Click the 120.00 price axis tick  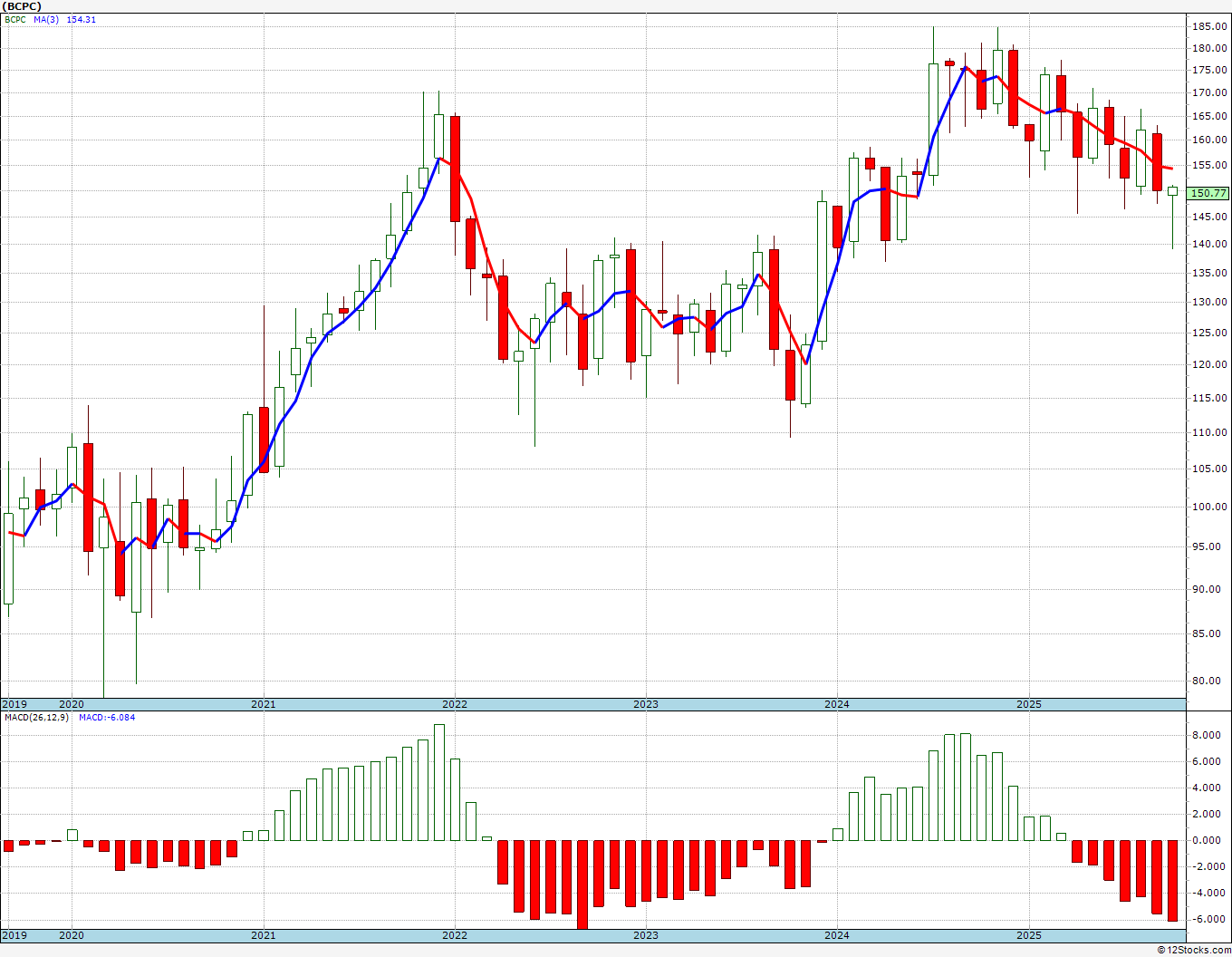click(1209, 364)
